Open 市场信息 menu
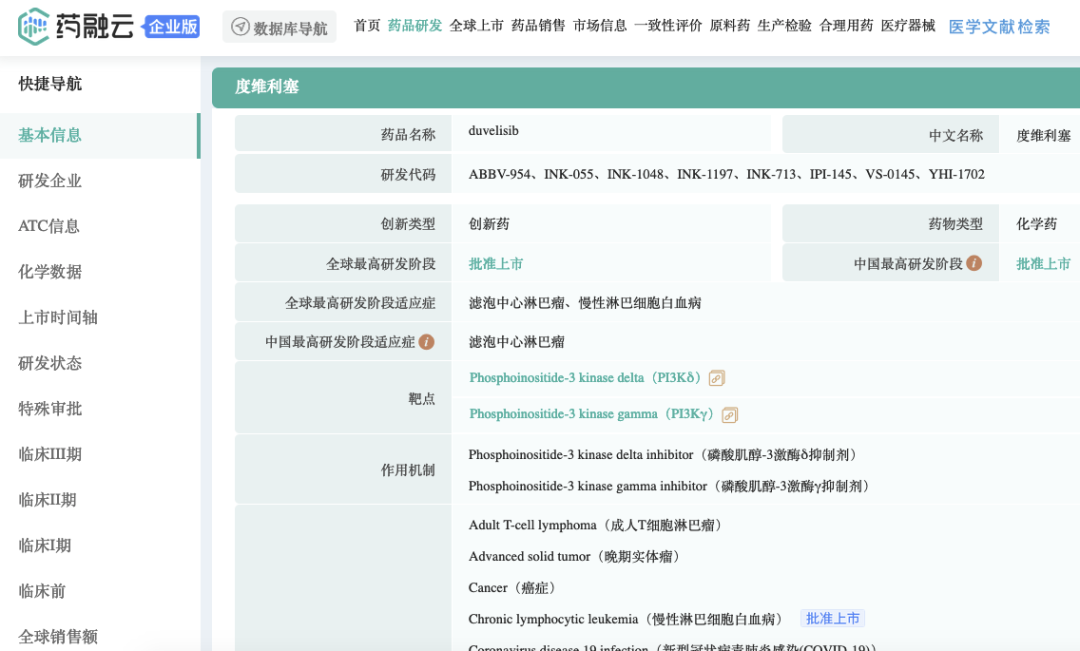 [x=600, y=25]
